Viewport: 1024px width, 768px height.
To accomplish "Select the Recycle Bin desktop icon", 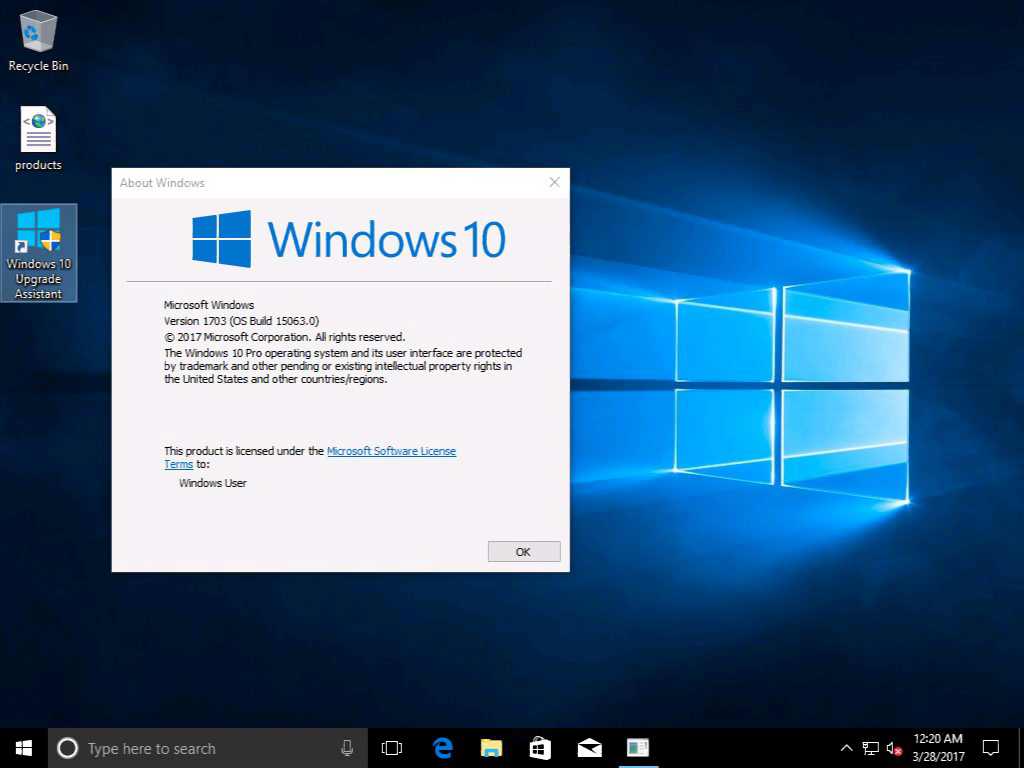I will coord(38,40).
